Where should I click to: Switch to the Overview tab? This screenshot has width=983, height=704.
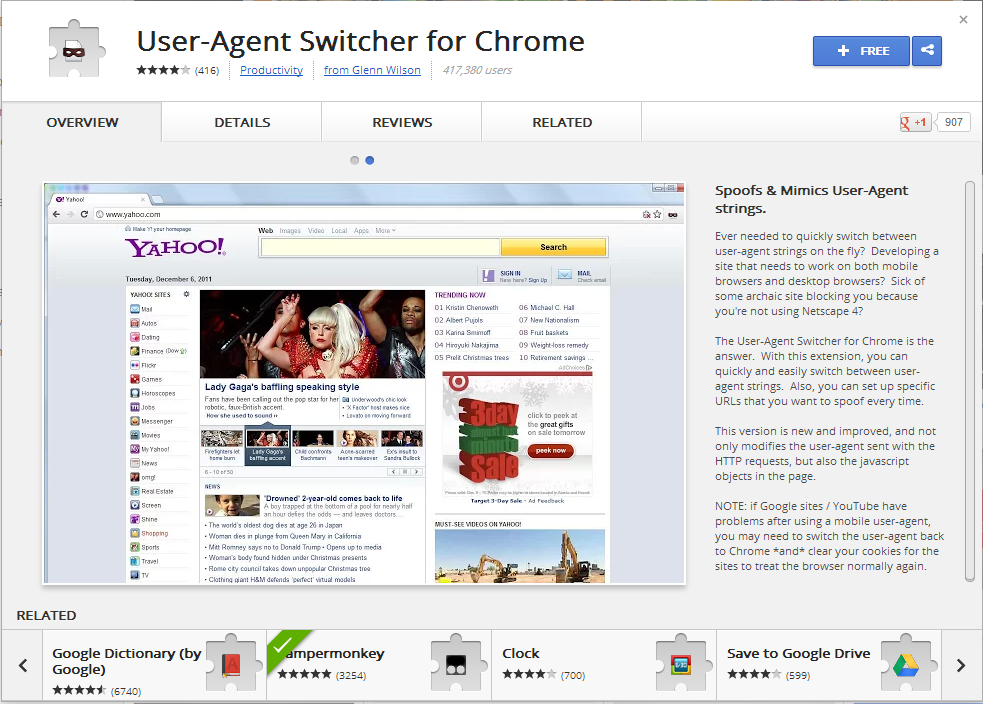point(82,122)
